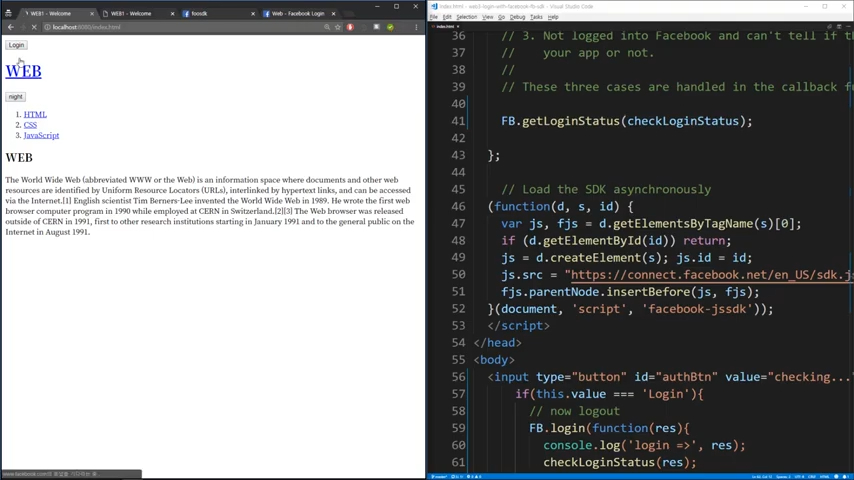This screenshot has height=480, width=854.
Task: Click the zoom magnifier icon in the address bar
Action: point(327,27)
